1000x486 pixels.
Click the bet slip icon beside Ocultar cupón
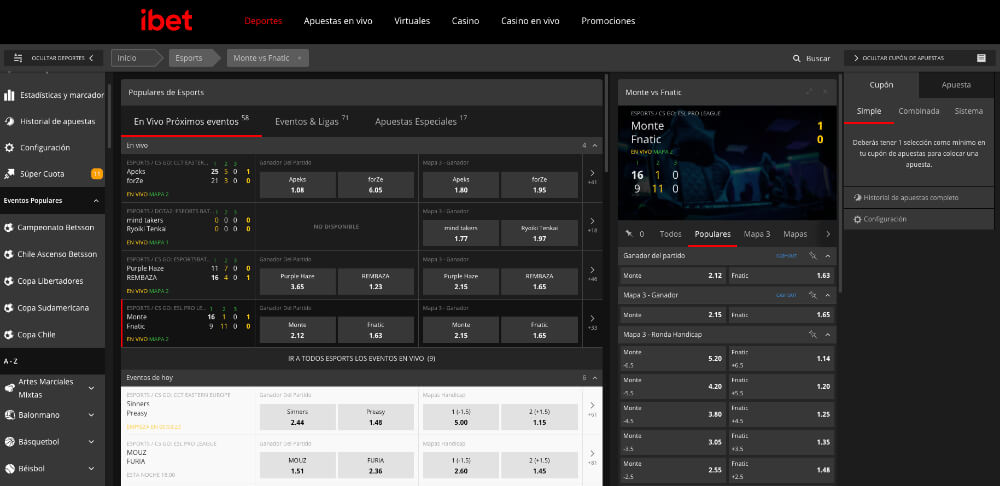(x=981, y=58)
